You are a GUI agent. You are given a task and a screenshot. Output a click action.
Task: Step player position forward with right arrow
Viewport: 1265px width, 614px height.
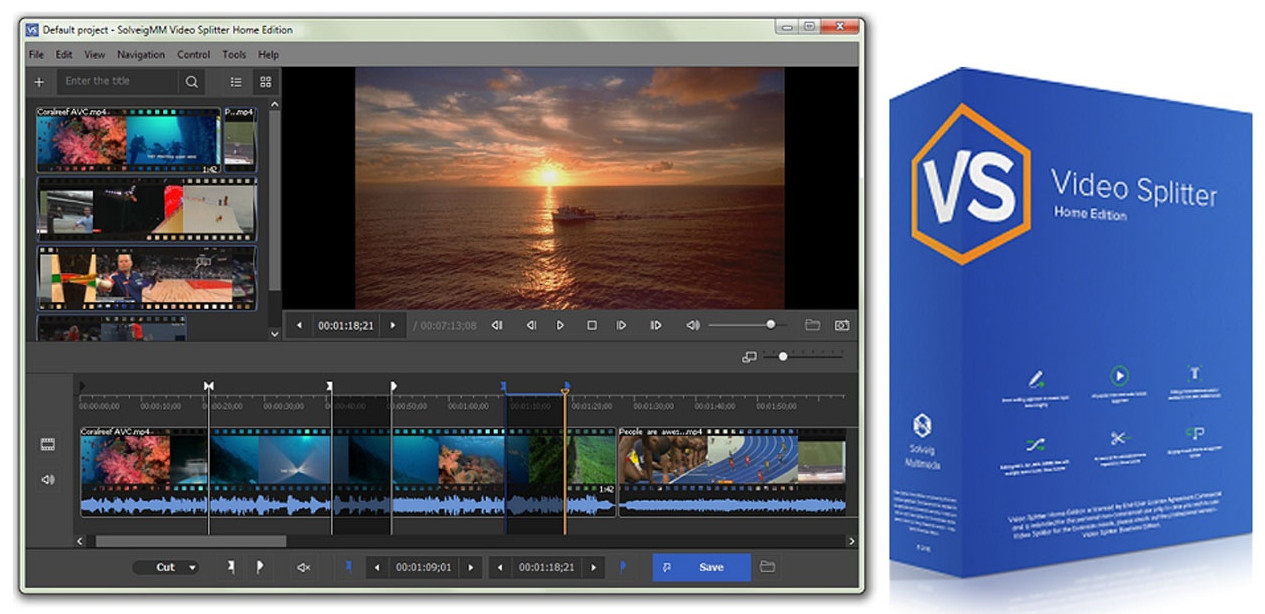pyautogui.click(x=393, y=325)
